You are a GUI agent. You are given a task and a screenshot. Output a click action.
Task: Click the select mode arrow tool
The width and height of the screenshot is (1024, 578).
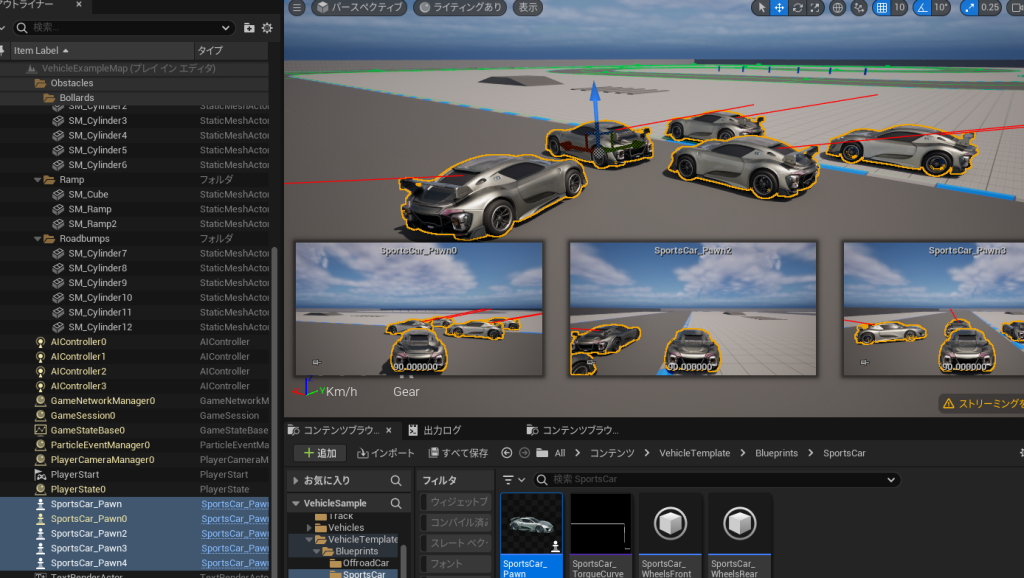[x=761, y=8]
